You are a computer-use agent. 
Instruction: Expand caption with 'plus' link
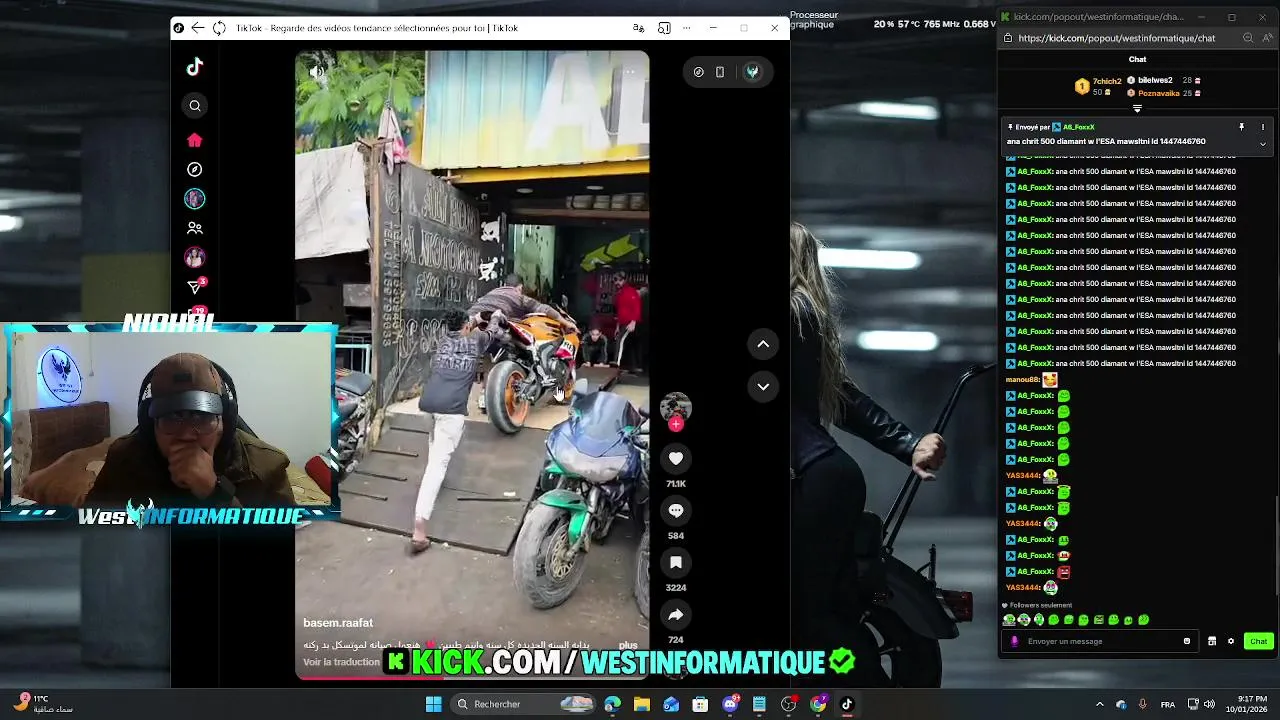628,646
